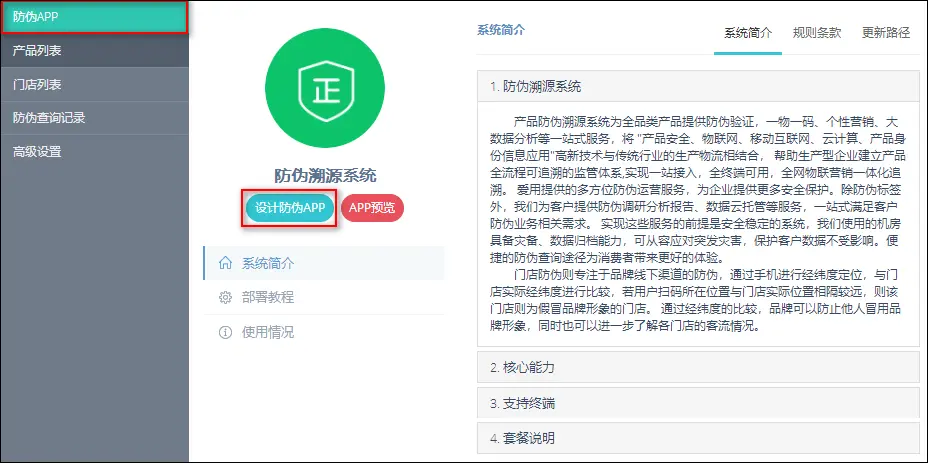Go to 门店列表 sidebar item
This screenshot has width=928, height=463.
click(x=94, y=84)
